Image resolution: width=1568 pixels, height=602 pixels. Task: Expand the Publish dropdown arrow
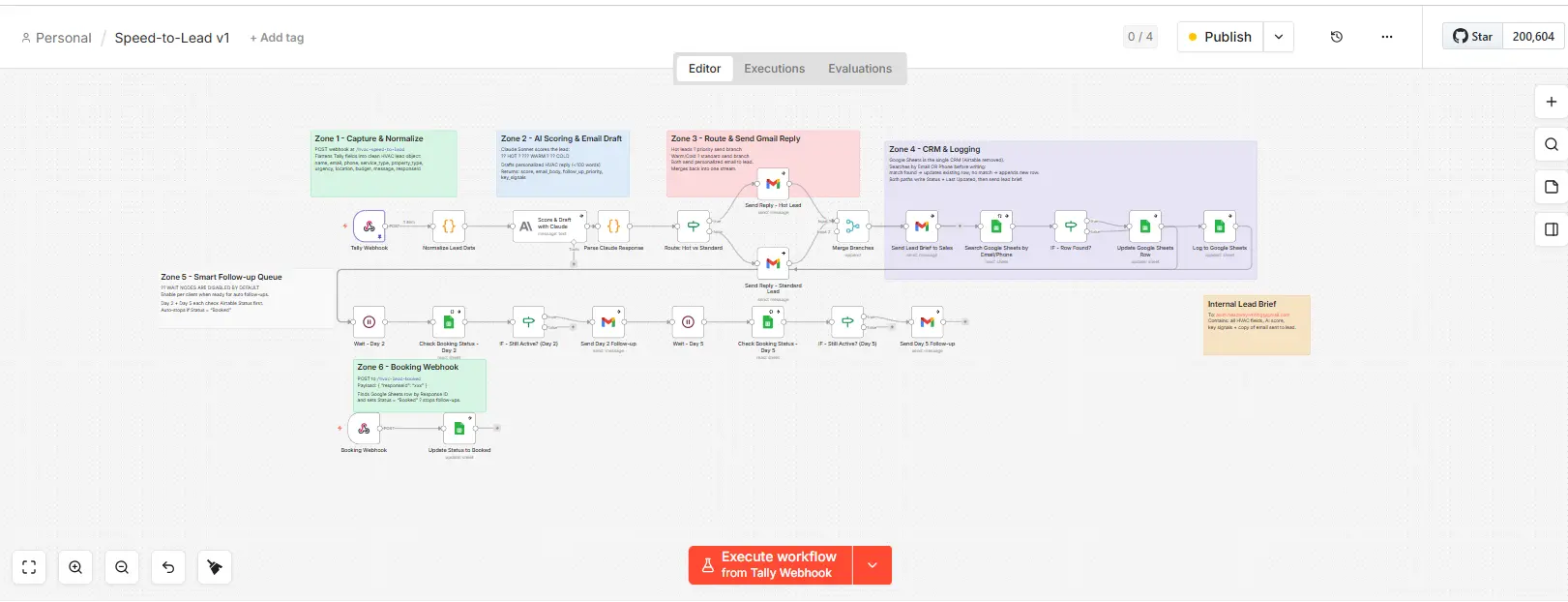(x=1279, y=37)
